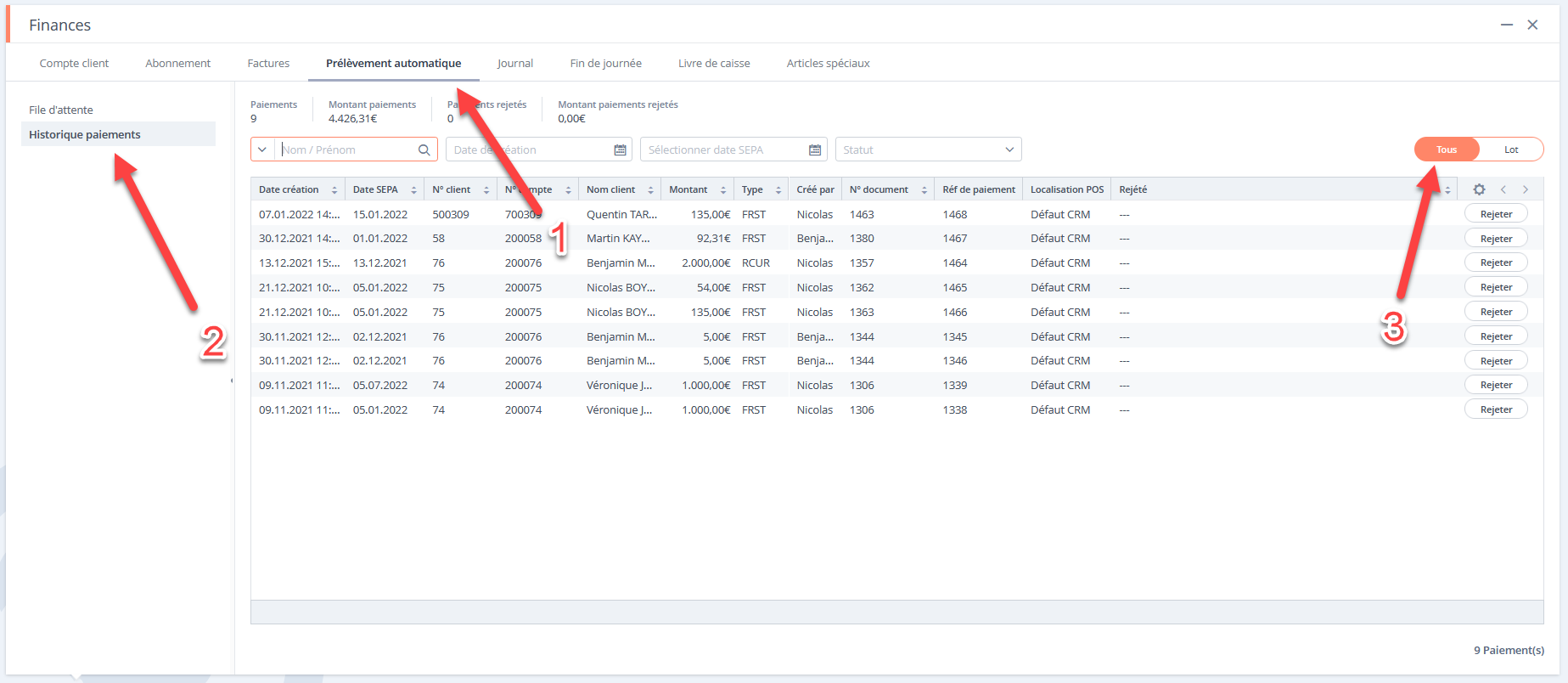Select the Martin KAY... client cell

click(x=618, y=239)
